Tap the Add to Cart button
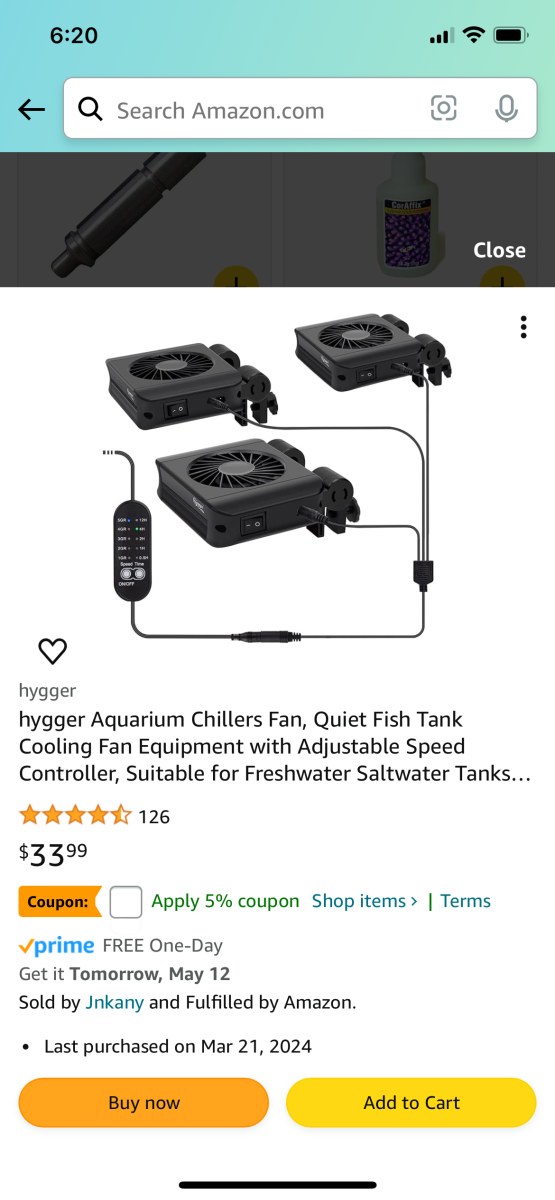This screenshot has width=555, height=1200. click(411, 1103)
